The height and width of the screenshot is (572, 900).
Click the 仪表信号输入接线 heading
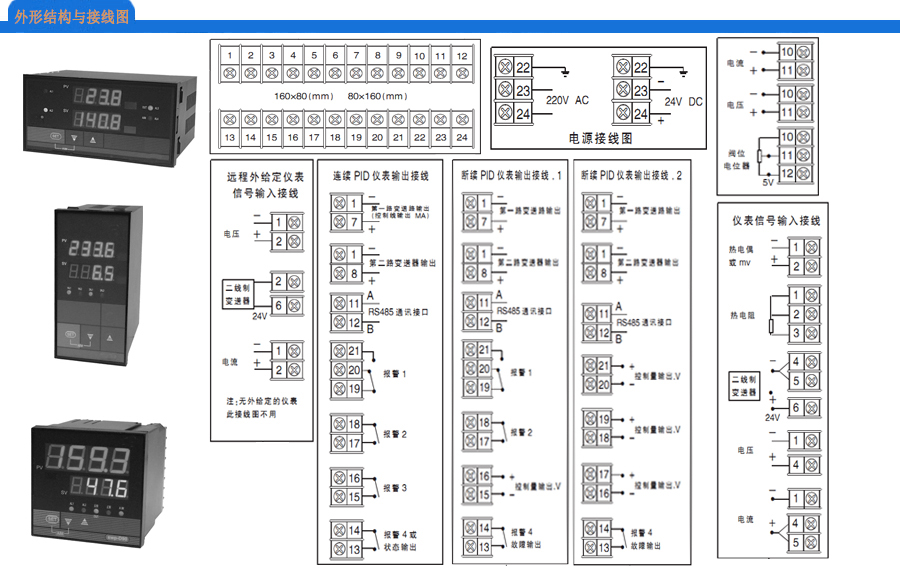[776, 220]
